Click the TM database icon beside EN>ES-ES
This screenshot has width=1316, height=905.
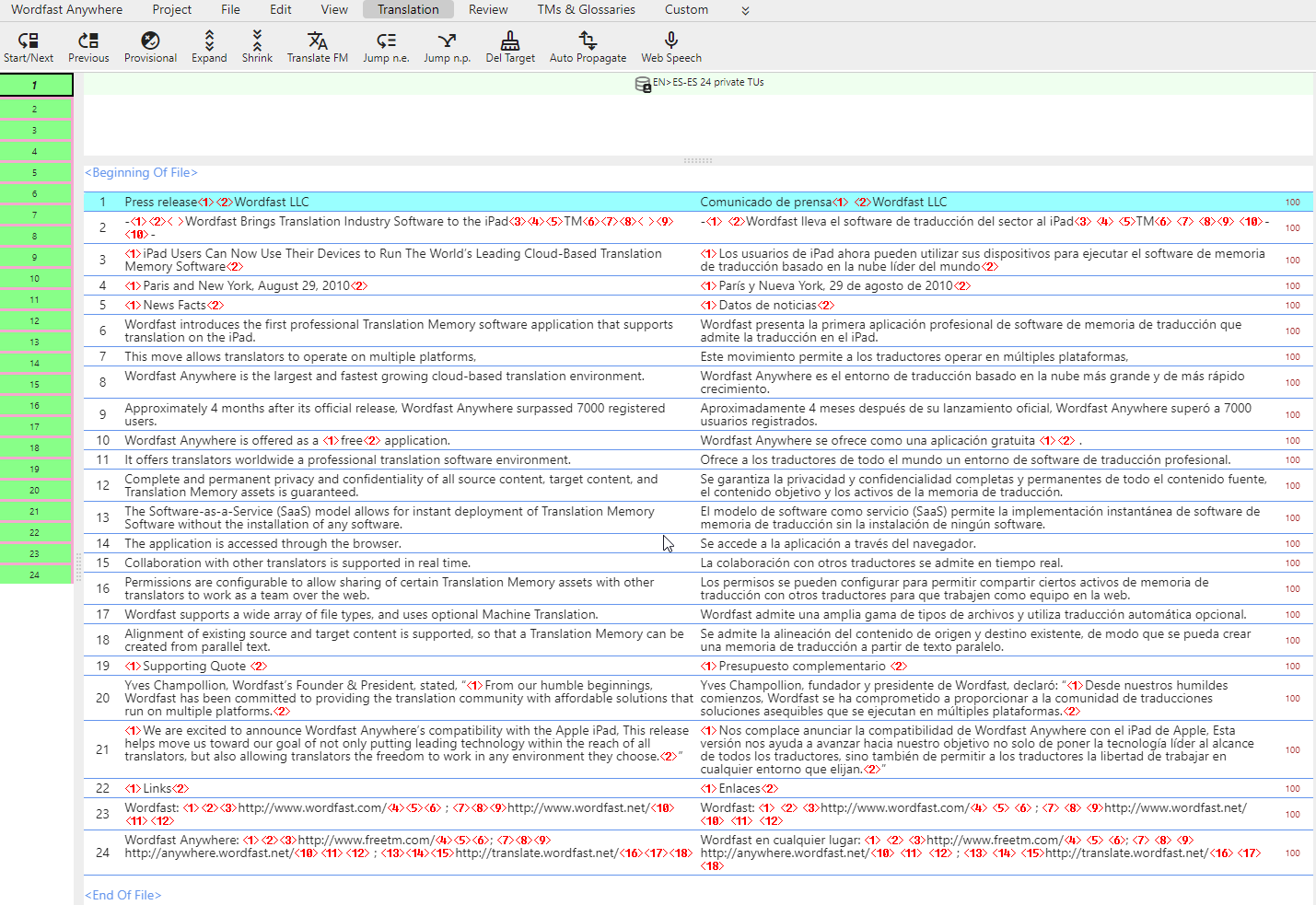coord(643,85)
